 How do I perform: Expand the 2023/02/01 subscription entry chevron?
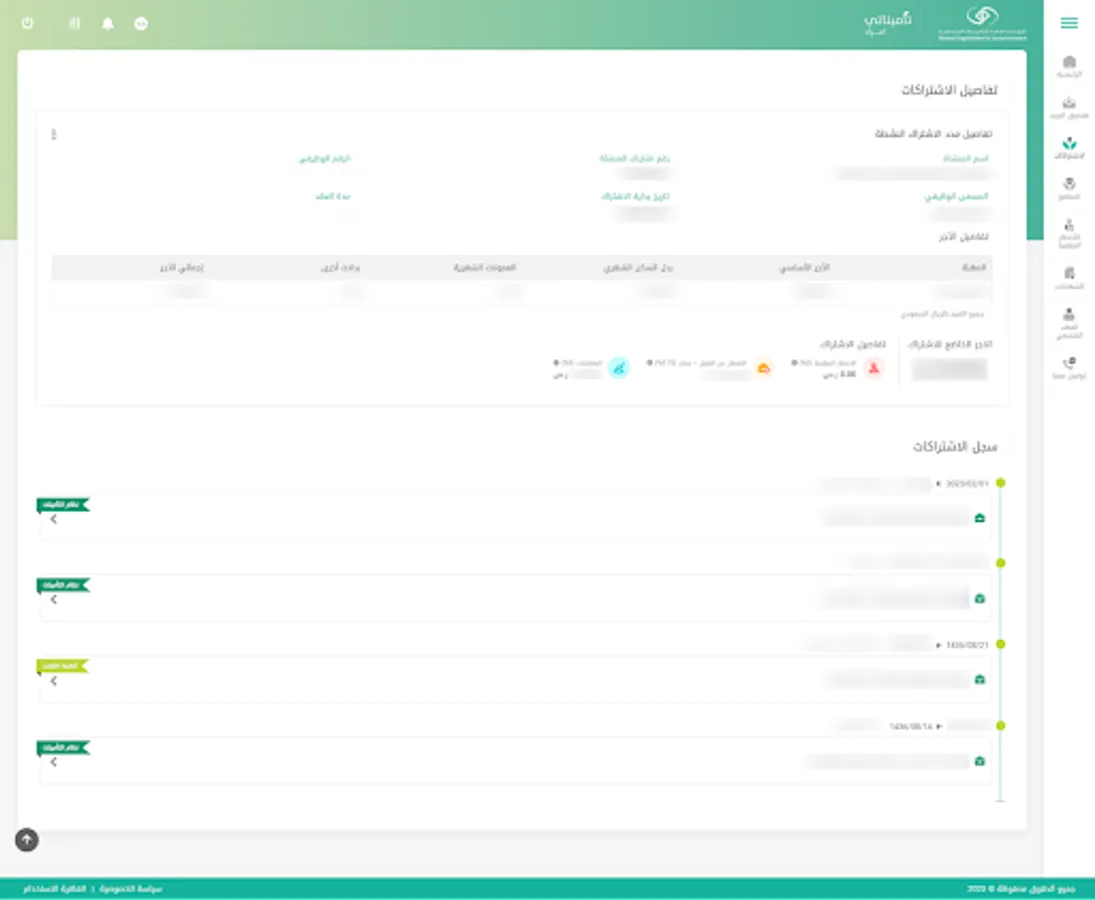pos(54,519)
